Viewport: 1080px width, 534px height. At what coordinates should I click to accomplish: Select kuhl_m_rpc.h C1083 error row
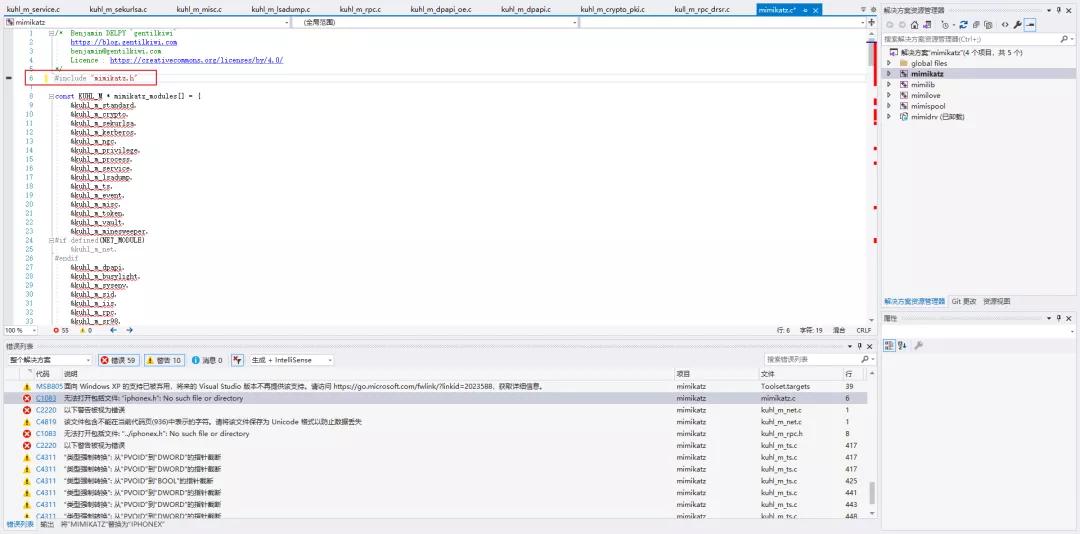pos(435,433)
